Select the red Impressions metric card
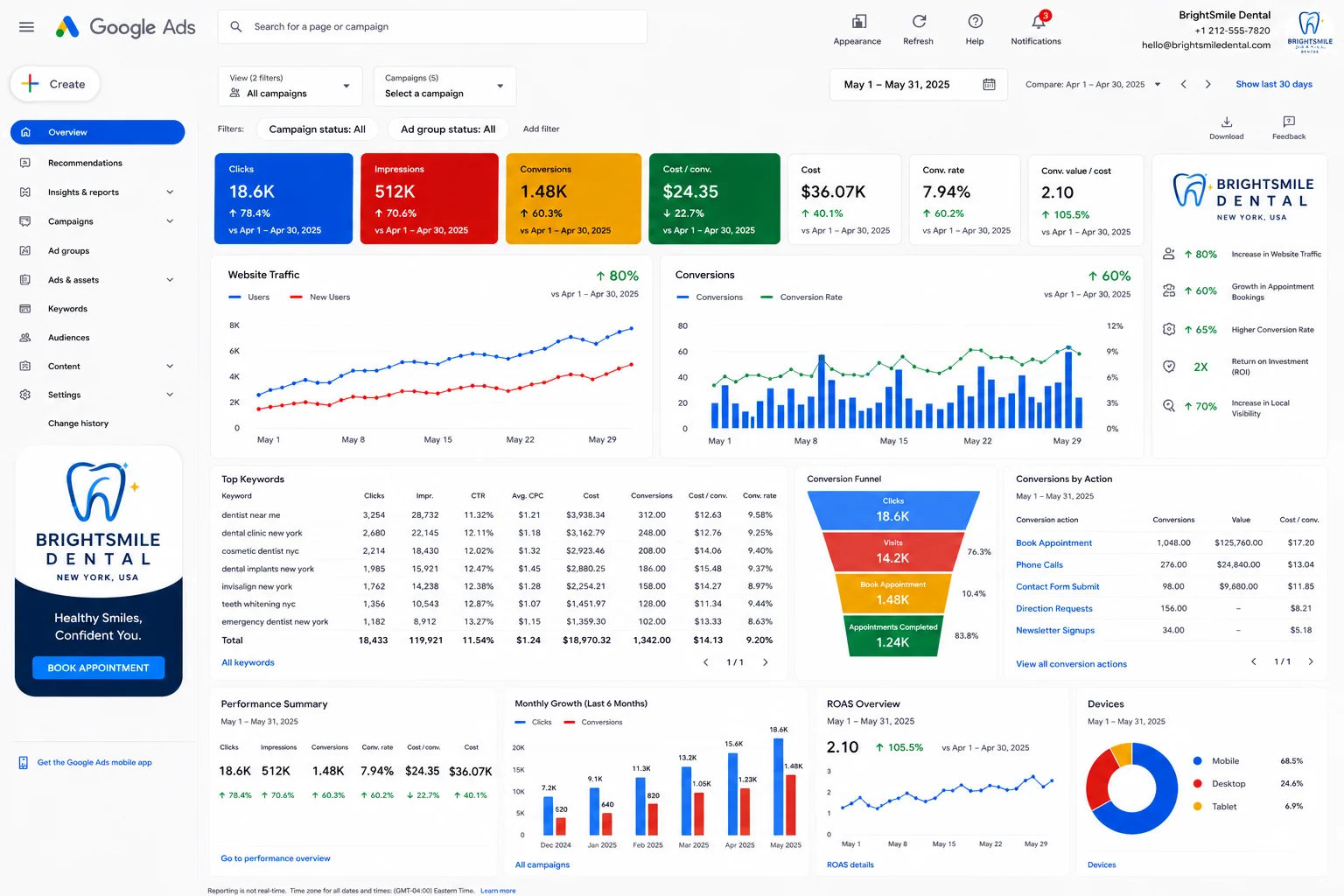This screenshot has height=896, width=1344. 430,199
